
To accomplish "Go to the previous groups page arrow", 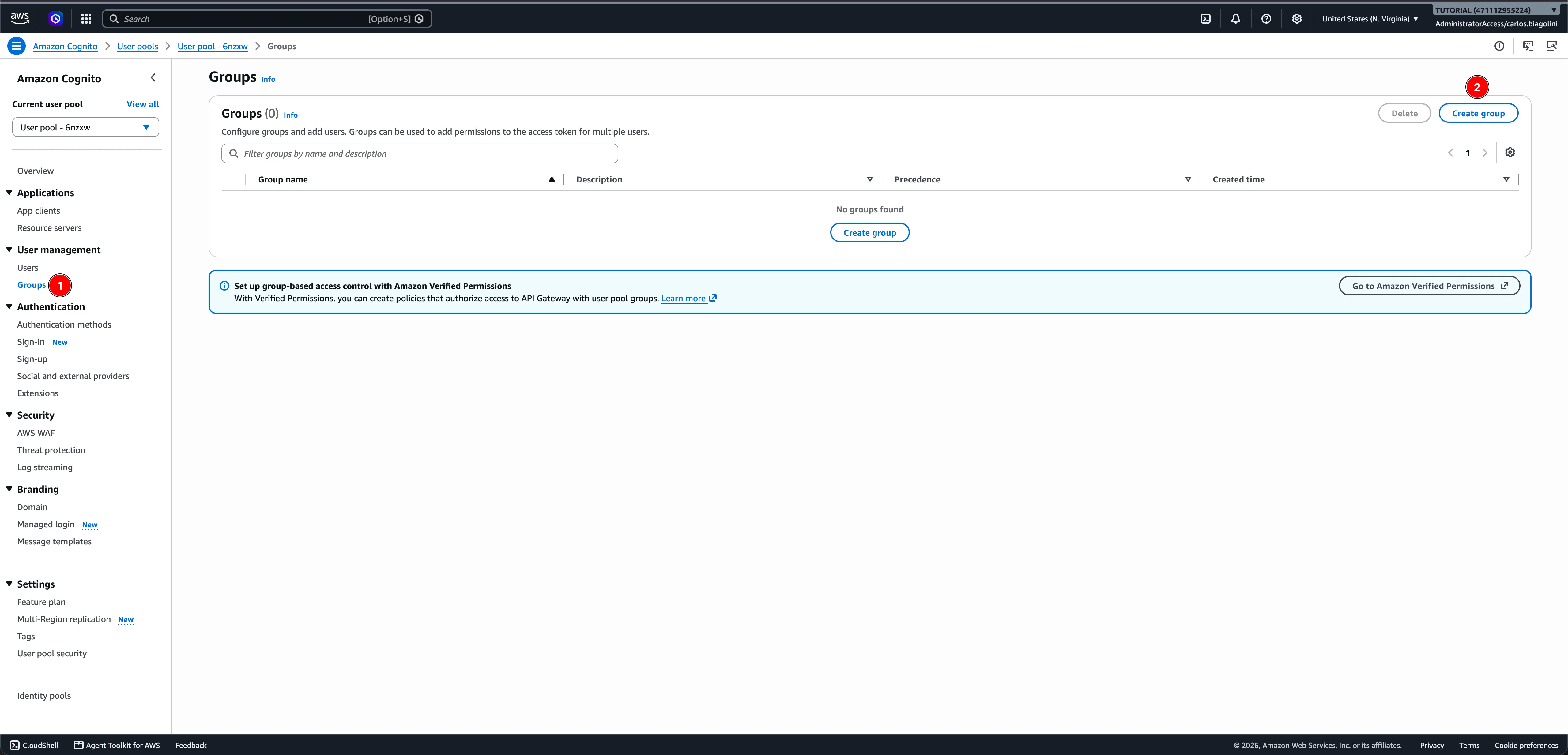I will pyautogui.click(x=1450, y=153).
